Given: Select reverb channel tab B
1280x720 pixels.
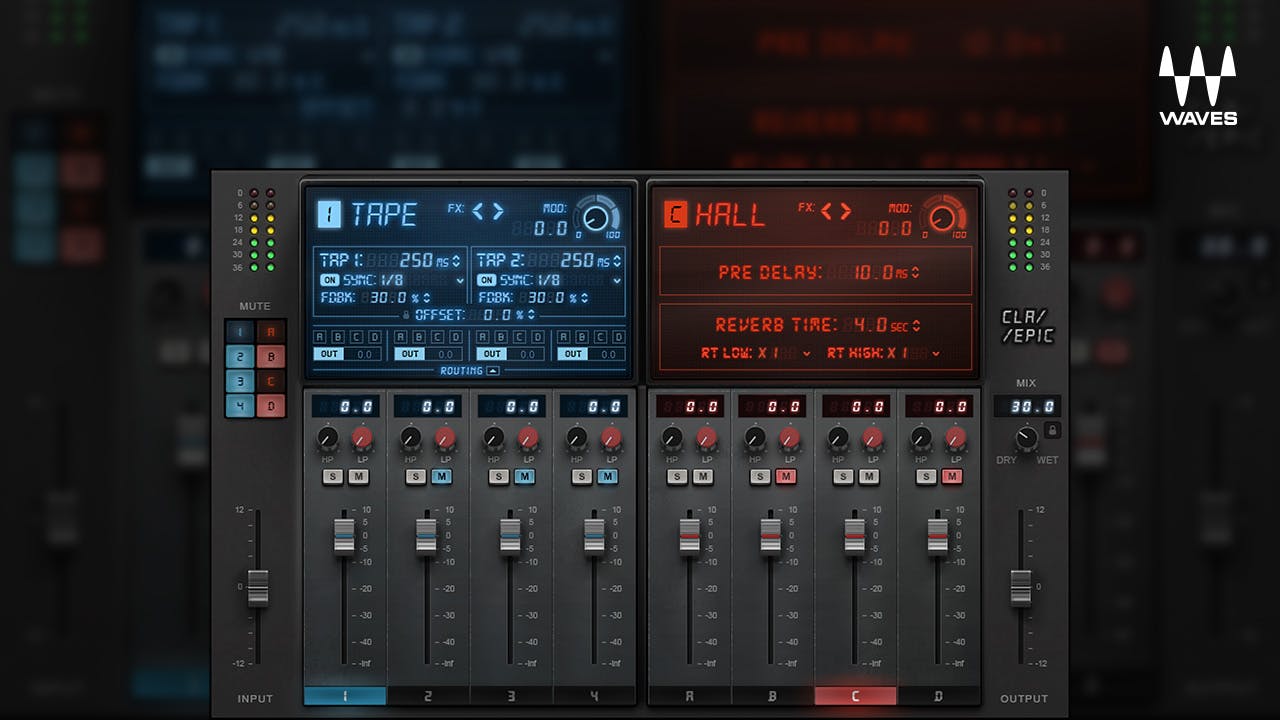Looking at the screenshot, I should [773, 696].
